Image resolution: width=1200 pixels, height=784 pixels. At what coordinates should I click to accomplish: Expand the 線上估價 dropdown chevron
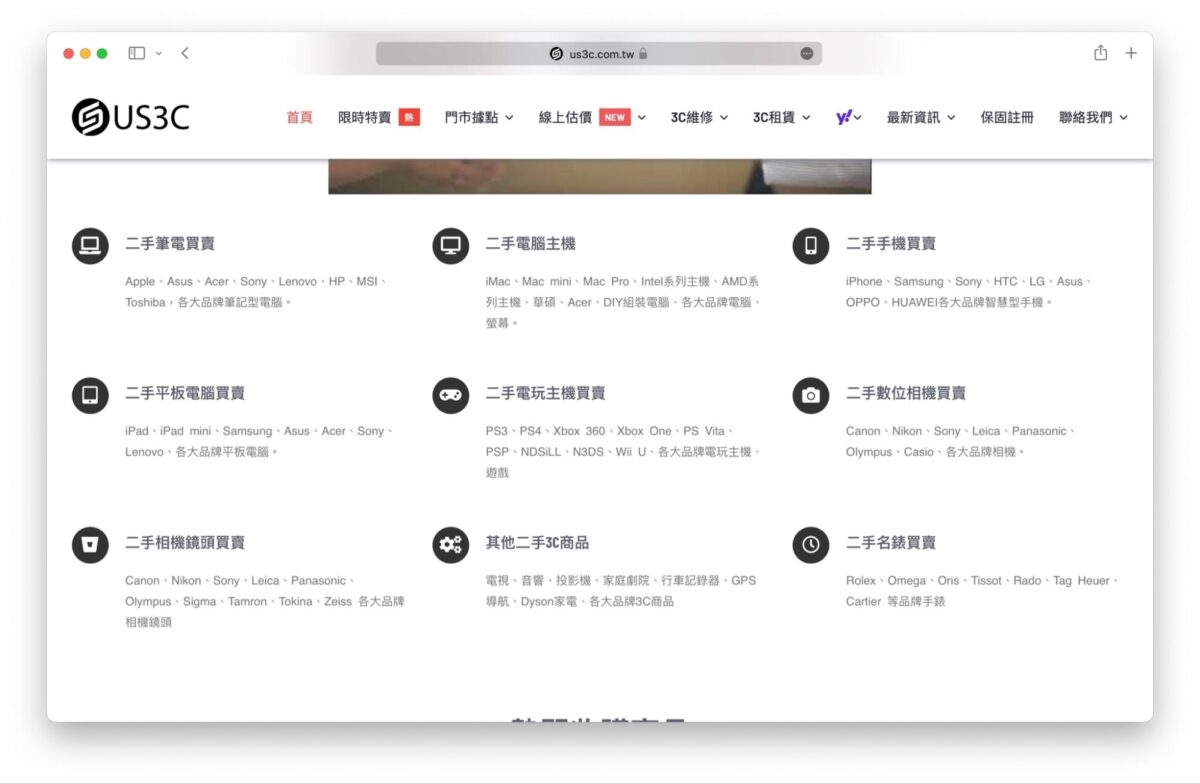[642, 117]
